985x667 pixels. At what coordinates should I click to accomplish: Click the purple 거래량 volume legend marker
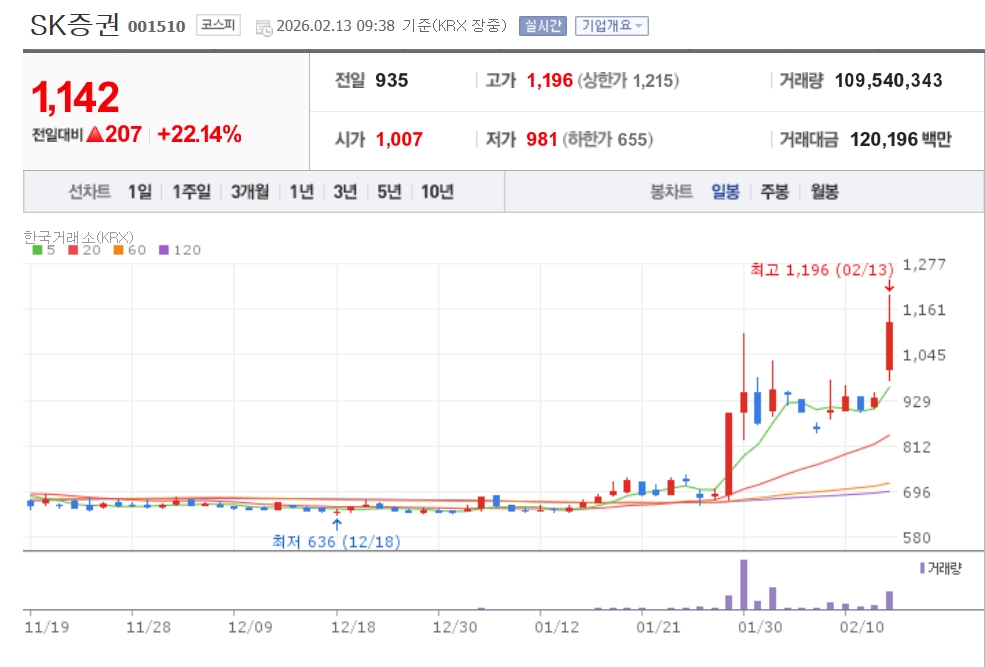point(922,568)
